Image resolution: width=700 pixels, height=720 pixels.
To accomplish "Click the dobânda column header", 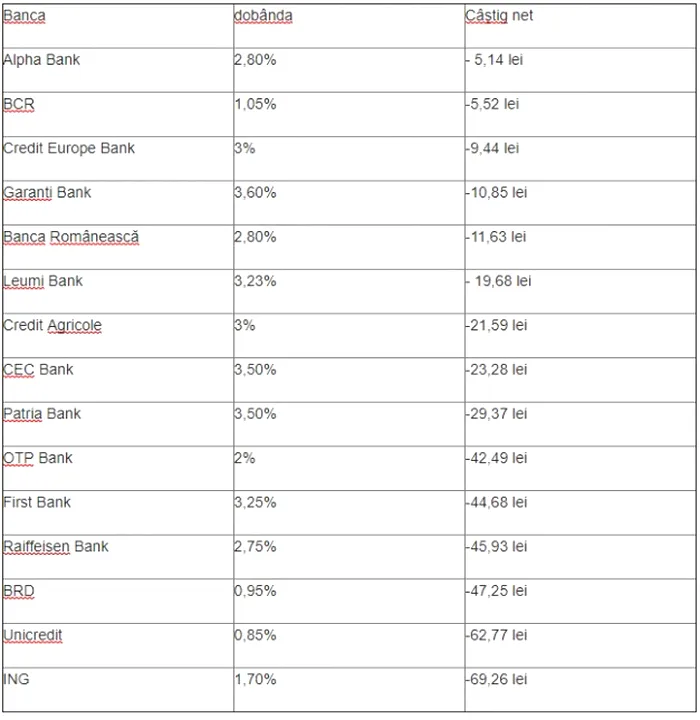I will click(x=263, y=16).
